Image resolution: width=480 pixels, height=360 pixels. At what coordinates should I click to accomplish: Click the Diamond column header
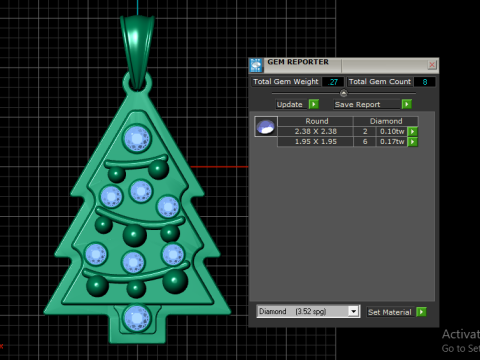386,121
